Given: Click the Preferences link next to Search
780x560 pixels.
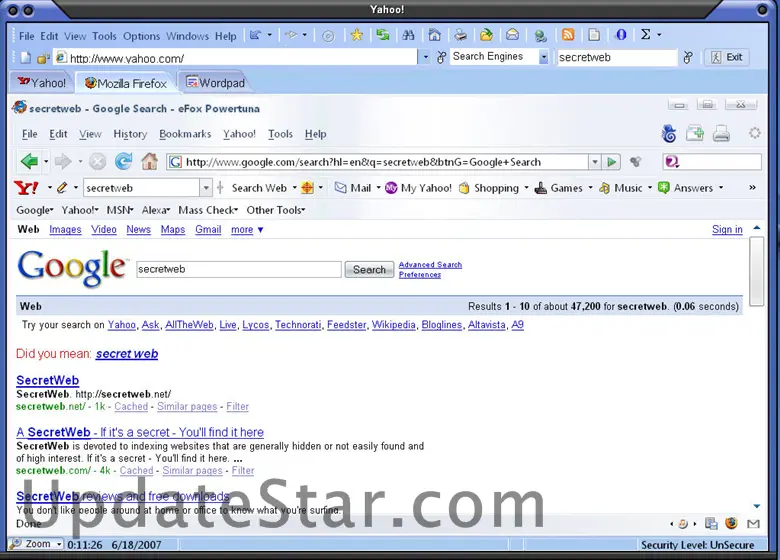Looking at the screenshot, I should [419, 275].
